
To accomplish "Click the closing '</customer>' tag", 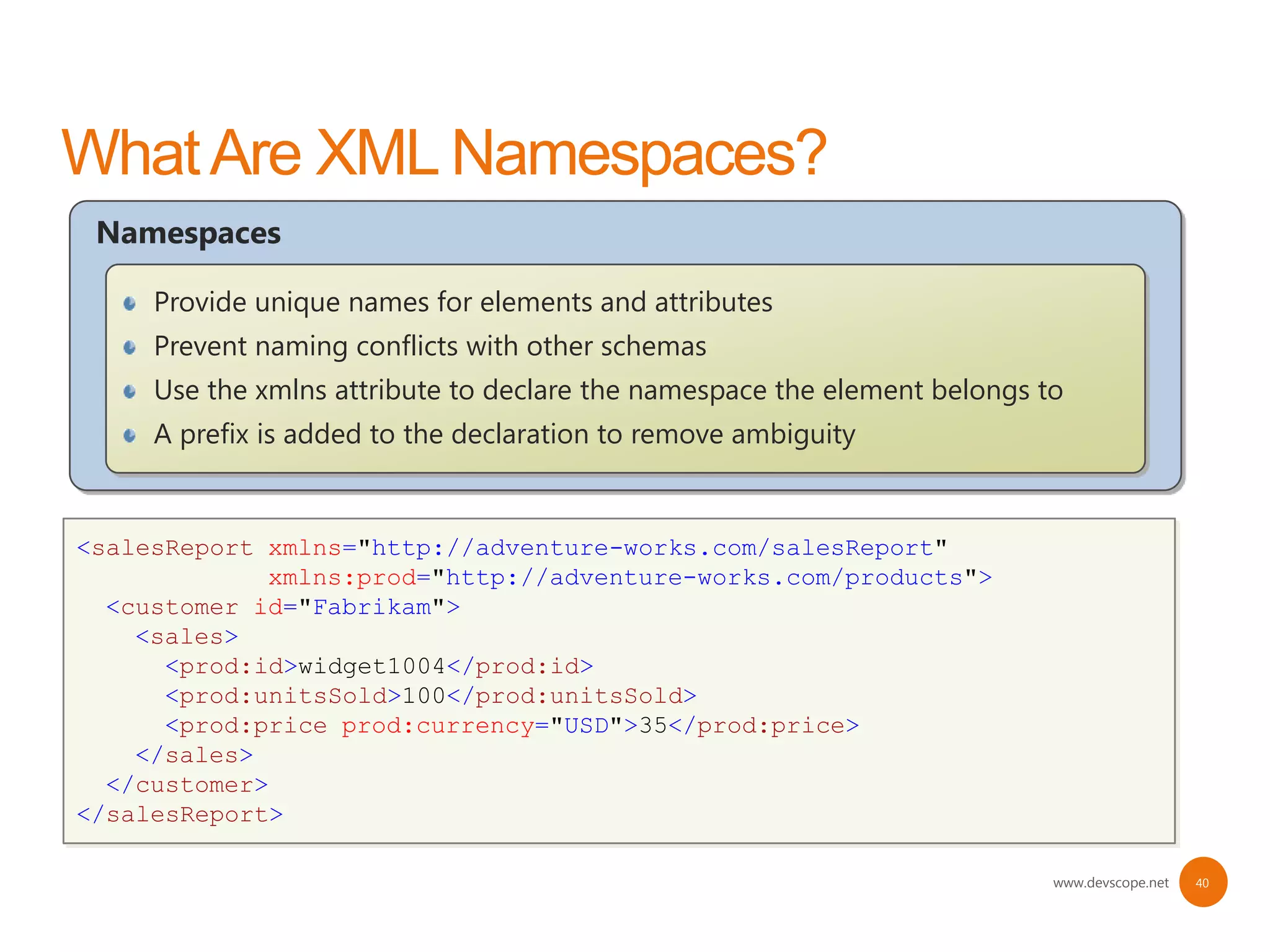I will coord(187,785).
